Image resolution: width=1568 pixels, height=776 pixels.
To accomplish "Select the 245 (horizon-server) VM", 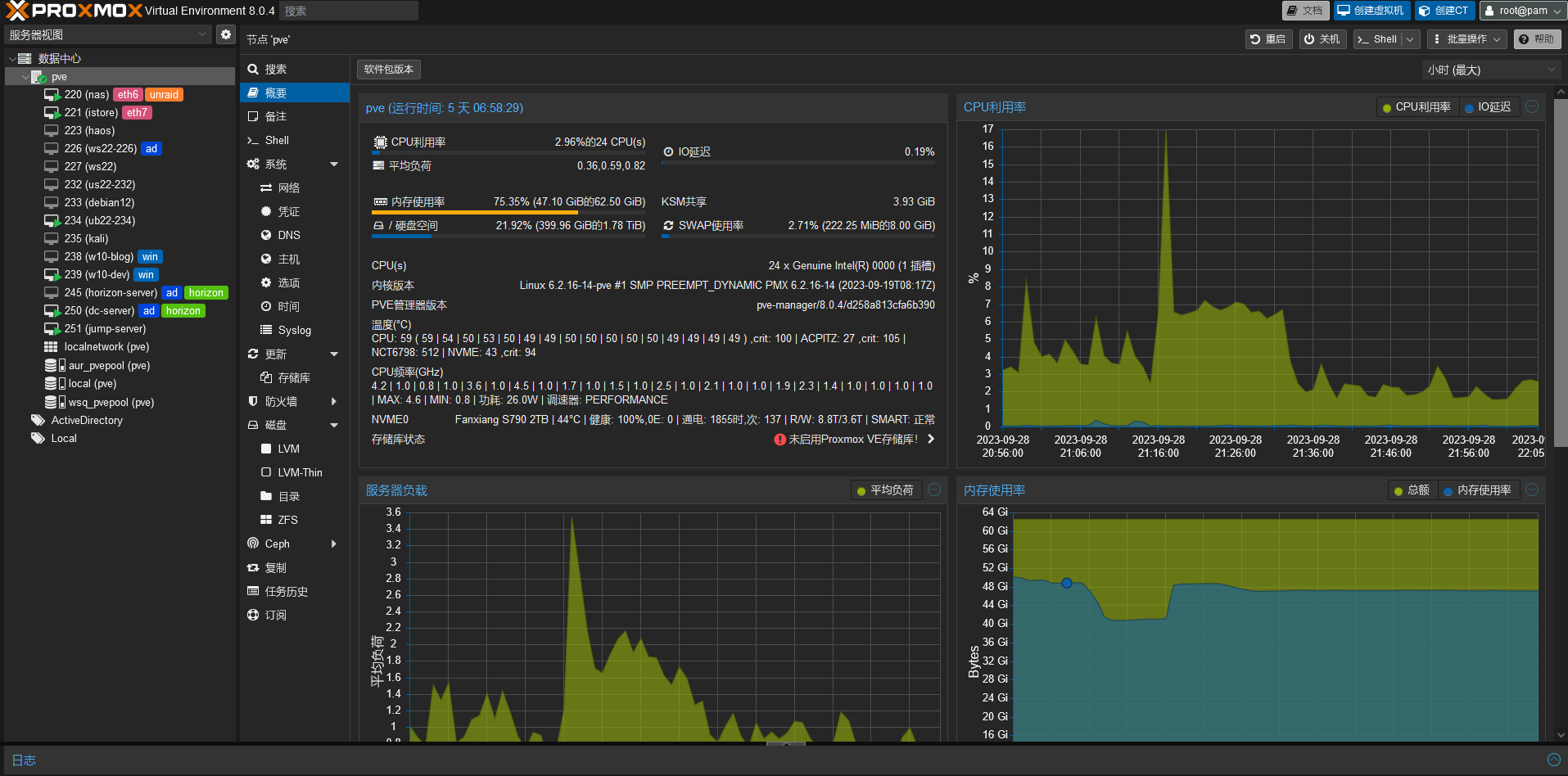I will [111, 293].
